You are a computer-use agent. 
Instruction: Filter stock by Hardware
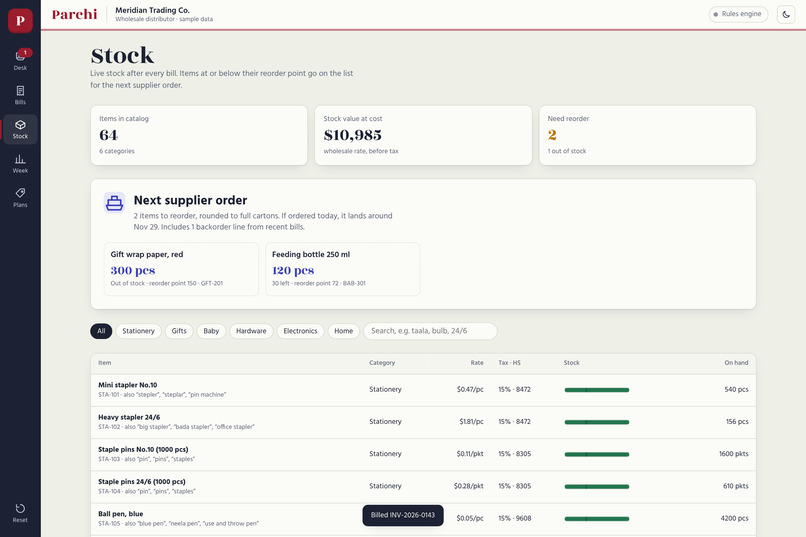tap(251, 331)
